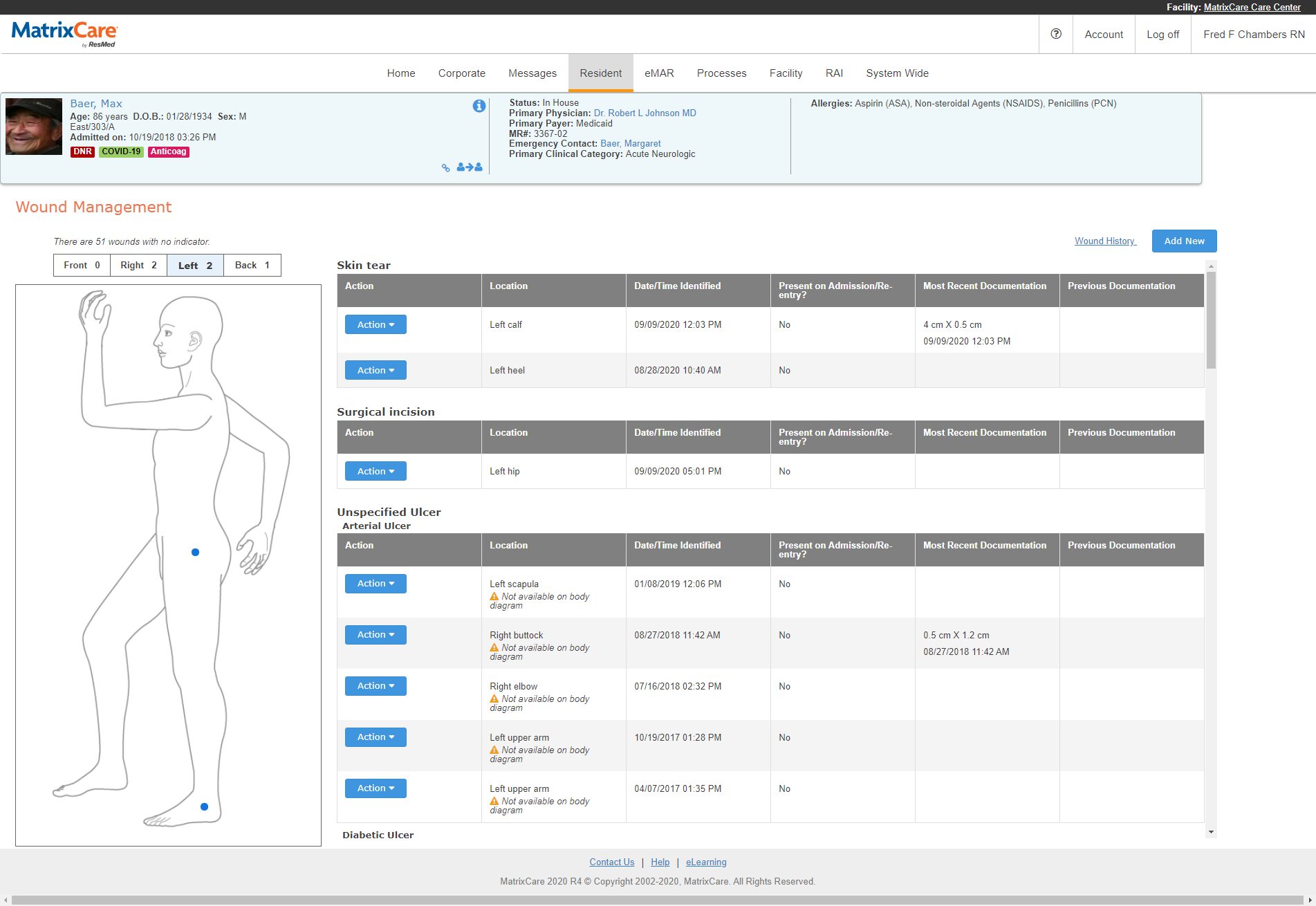
Task: Select the wound marker dot on the calf diagram
Action: pyautogui.click(x=204, y=806)
